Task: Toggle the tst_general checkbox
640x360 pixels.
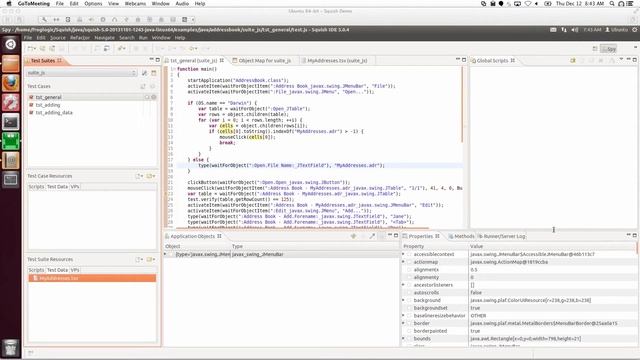Action: coord(31,97)
